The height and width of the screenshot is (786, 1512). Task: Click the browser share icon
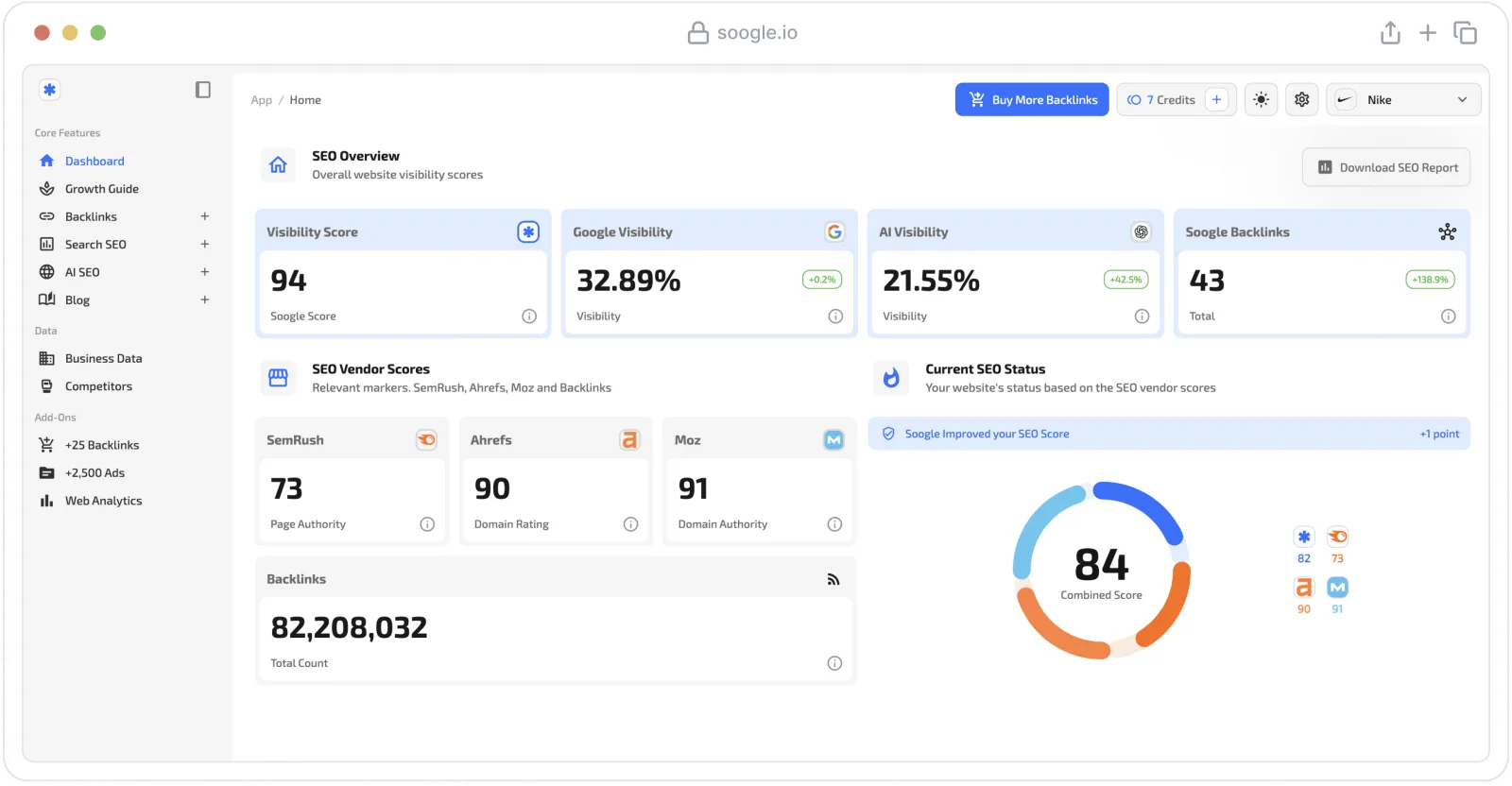click(1390, 33)
